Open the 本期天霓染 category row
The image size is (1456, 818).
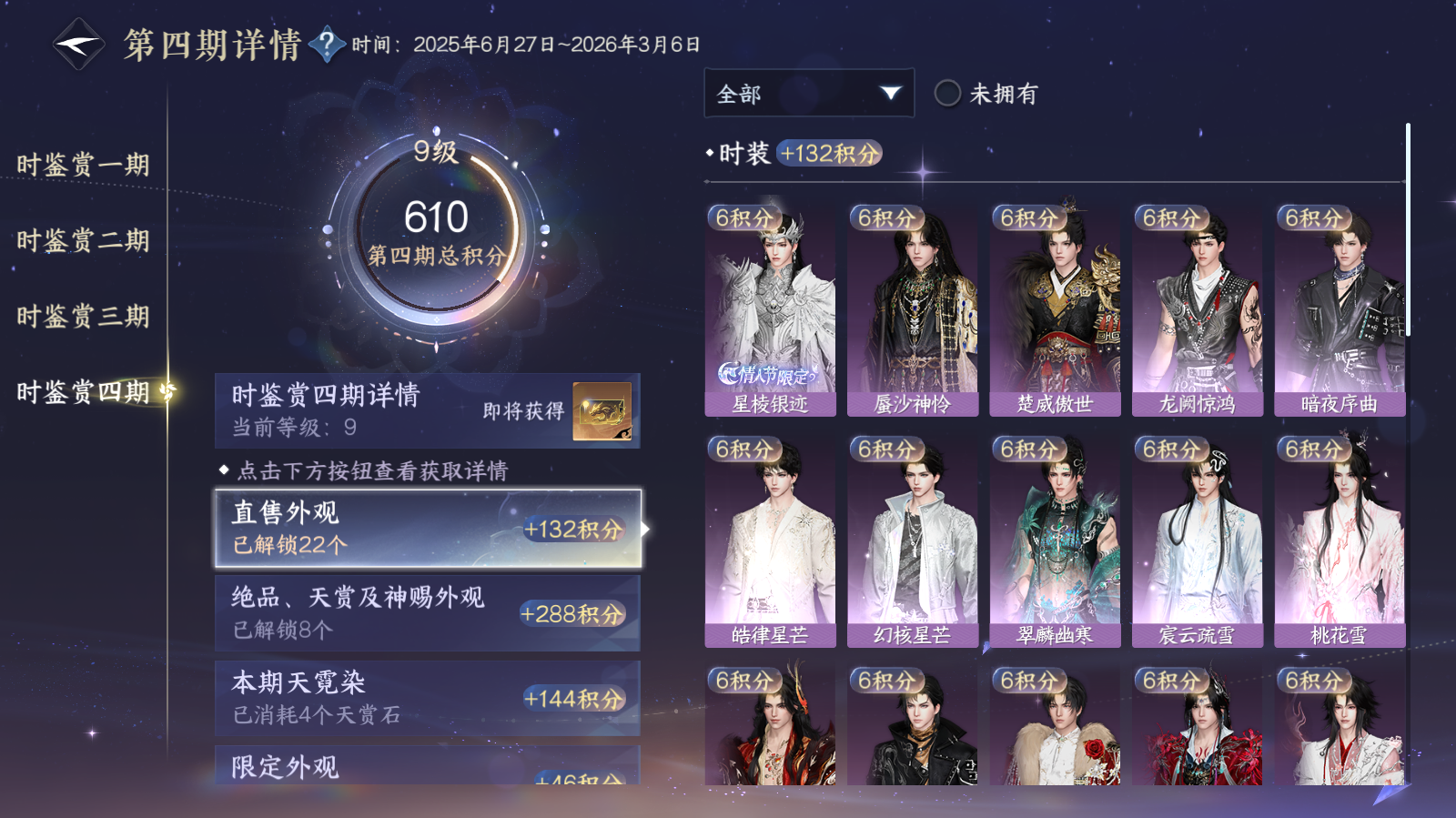[428, 699]
